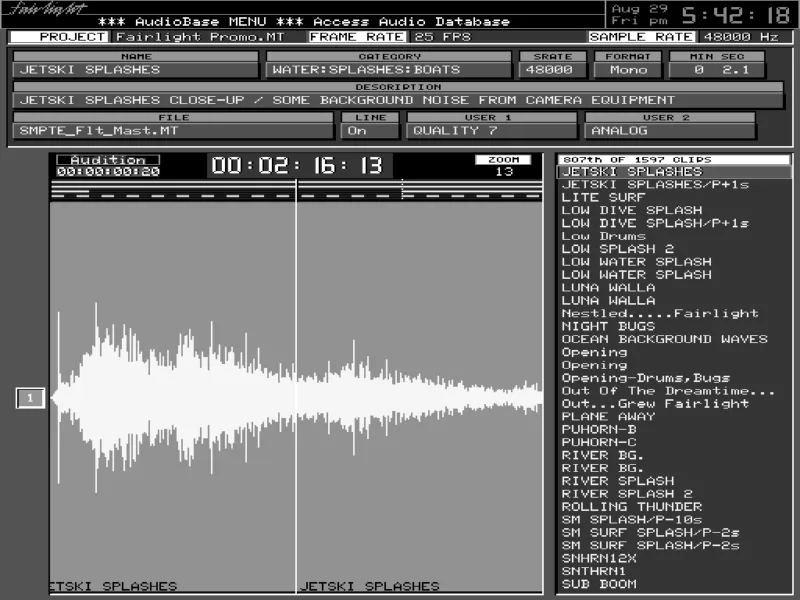Viewport: 800px width, 600px height.
Task: Select track 1 button beside the waveform
Action: pyautogui.click(x=30, y=398)
